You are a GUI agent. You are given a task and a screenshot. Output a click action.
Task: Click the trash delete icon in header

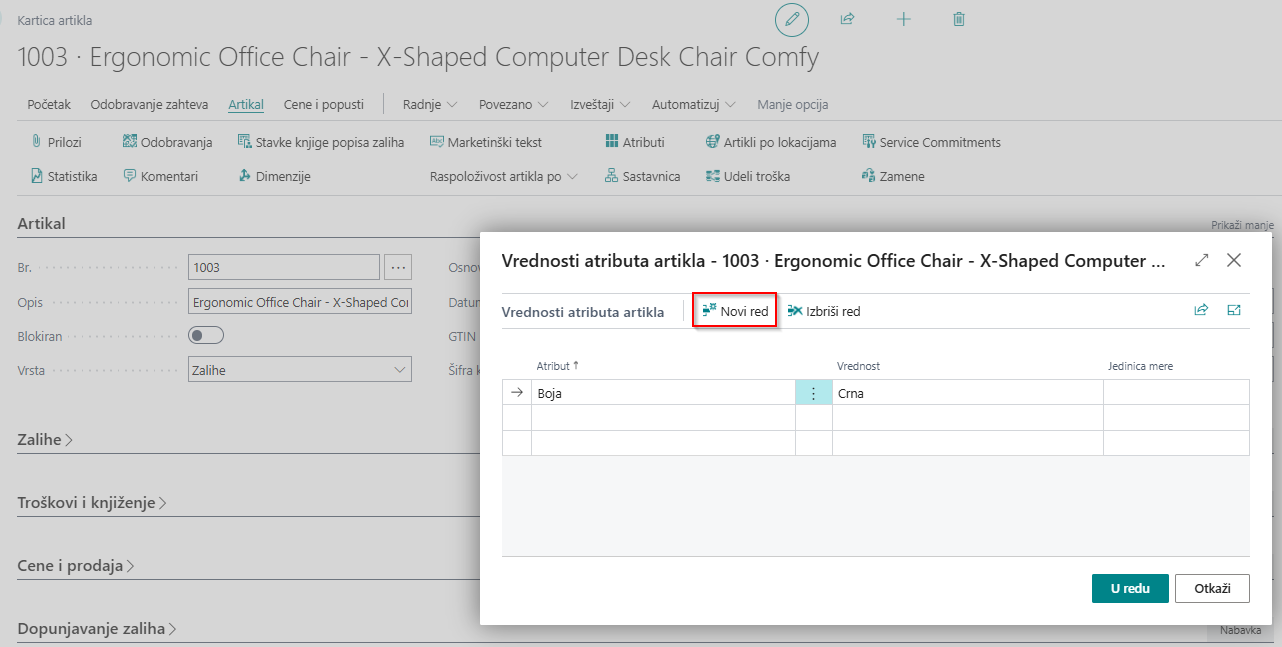pyautogui.click(x=959, y=19)
